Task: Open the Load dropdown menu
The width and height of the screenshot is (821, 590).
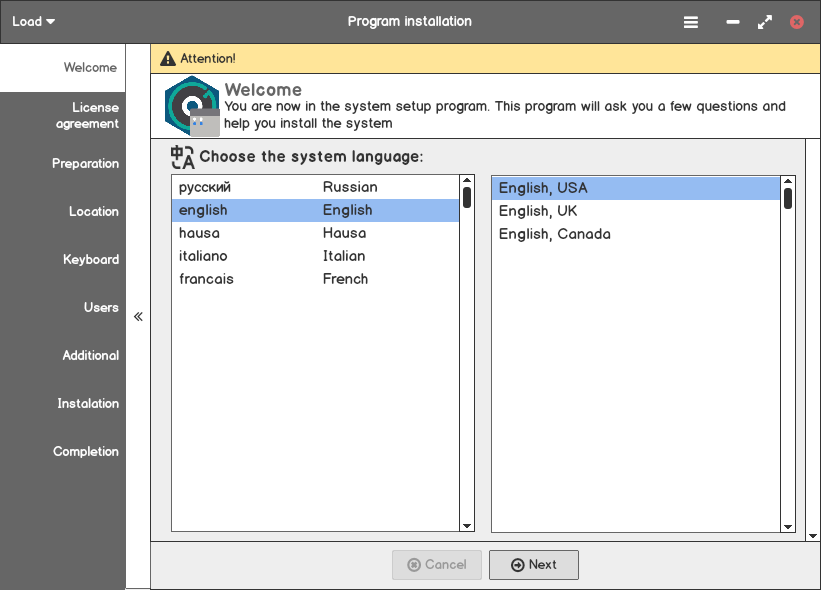Action: click(x=33, y=22)
